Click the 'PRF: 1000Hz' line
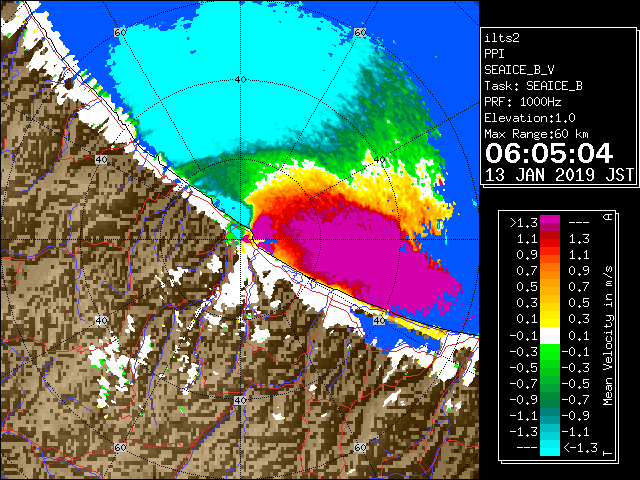This screenshot has width=640, height=480. pyautogui.click(x=522, y=102)
